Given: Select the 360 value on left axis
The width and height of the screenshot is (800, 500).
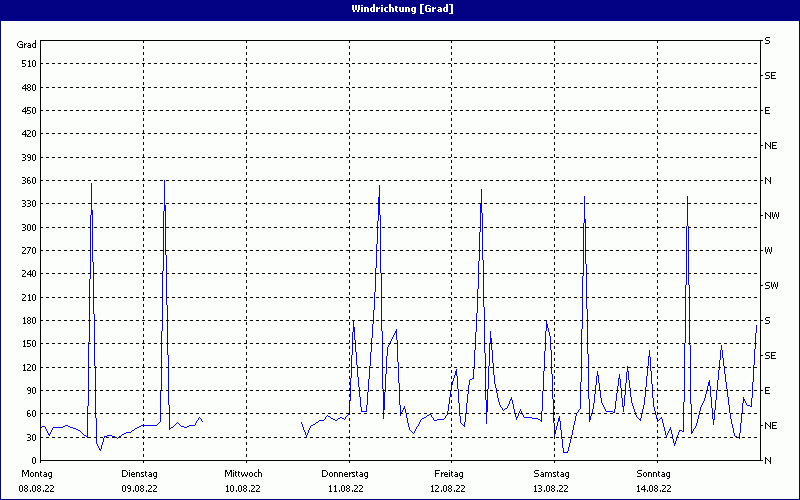Looking at the screenshot, I should click(27, 181).
